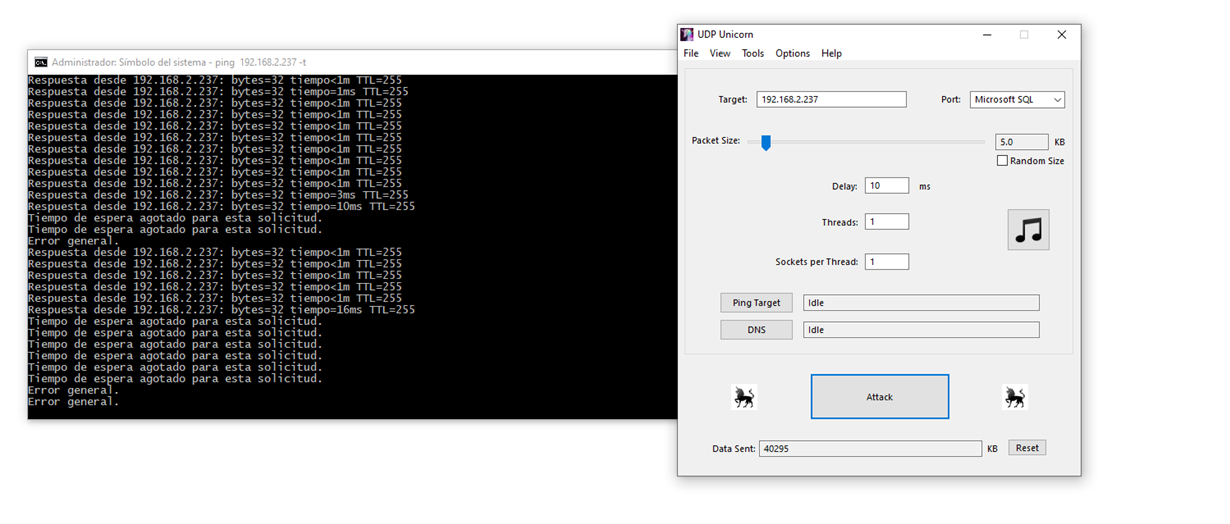Click the Threads input field
The height and width of the screenshot is (524, 1230).
point(887,222)
